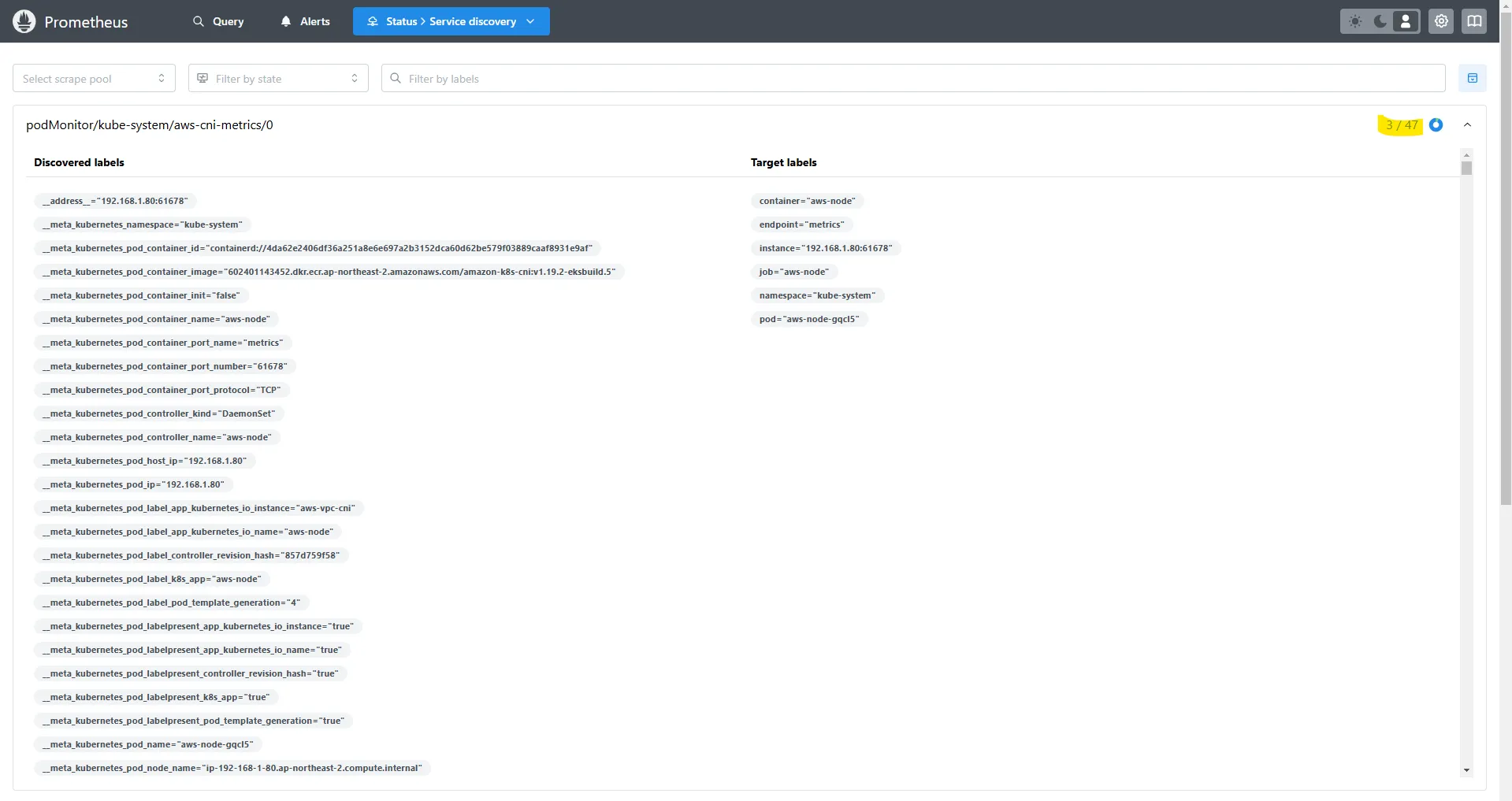
Task: Click the pod_container_name aws-node label
Action: click(x=156, y=319)
